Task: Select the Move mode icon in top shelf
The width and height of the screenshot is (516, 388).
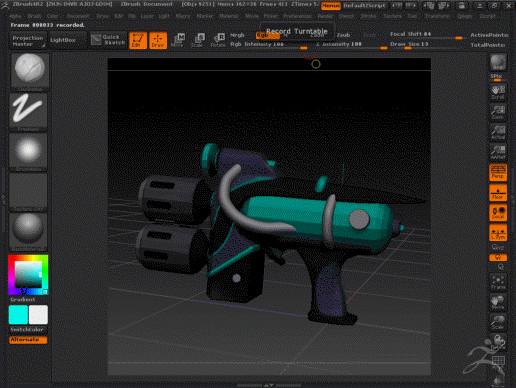Action: [x=178, y=40]
